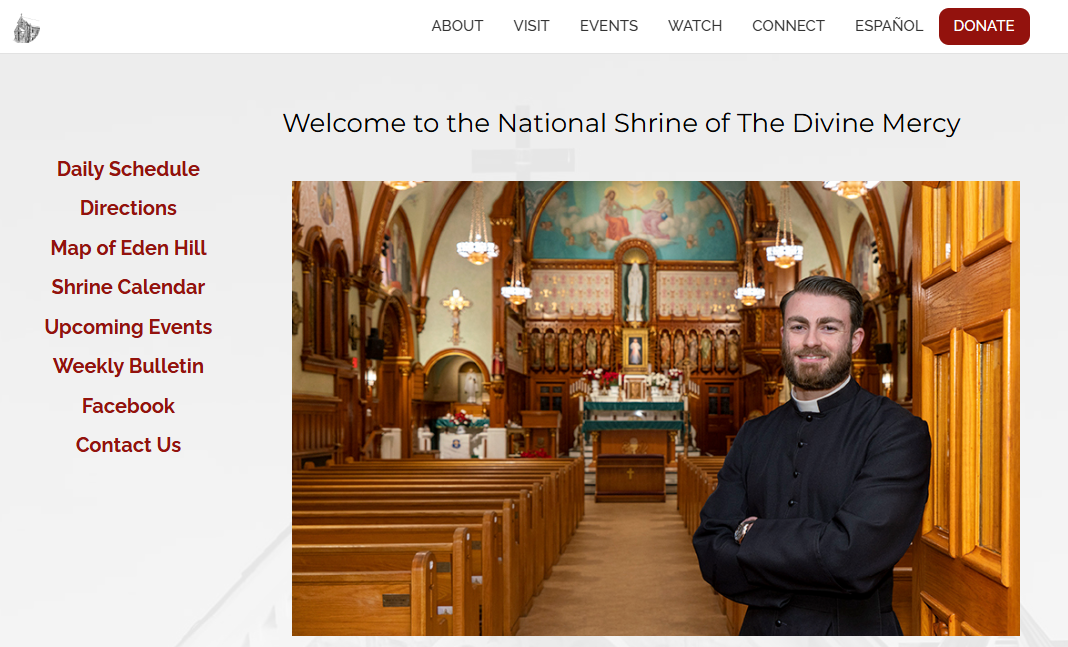Visit the Facebook link in sidebar
This screenshot has width=1068, height=647.
click(128, 406)
